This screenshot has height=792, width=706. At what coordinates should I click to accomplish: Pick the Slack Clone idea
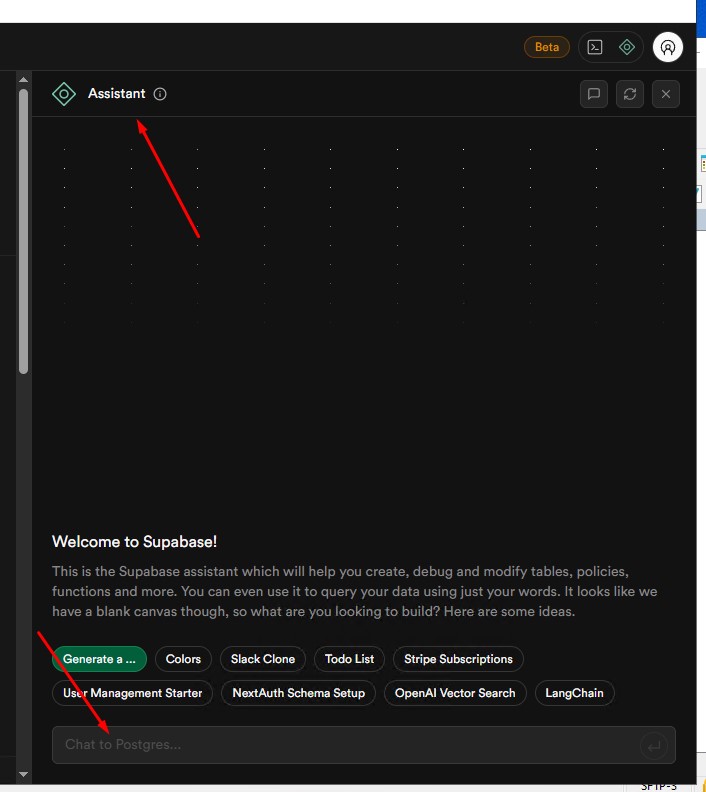pos(263,659)
